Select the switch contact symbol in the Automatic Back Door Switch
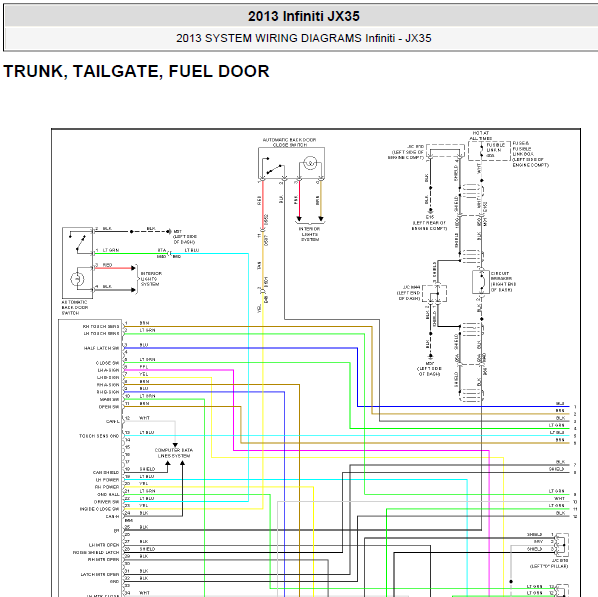 (x=78, y=243)
